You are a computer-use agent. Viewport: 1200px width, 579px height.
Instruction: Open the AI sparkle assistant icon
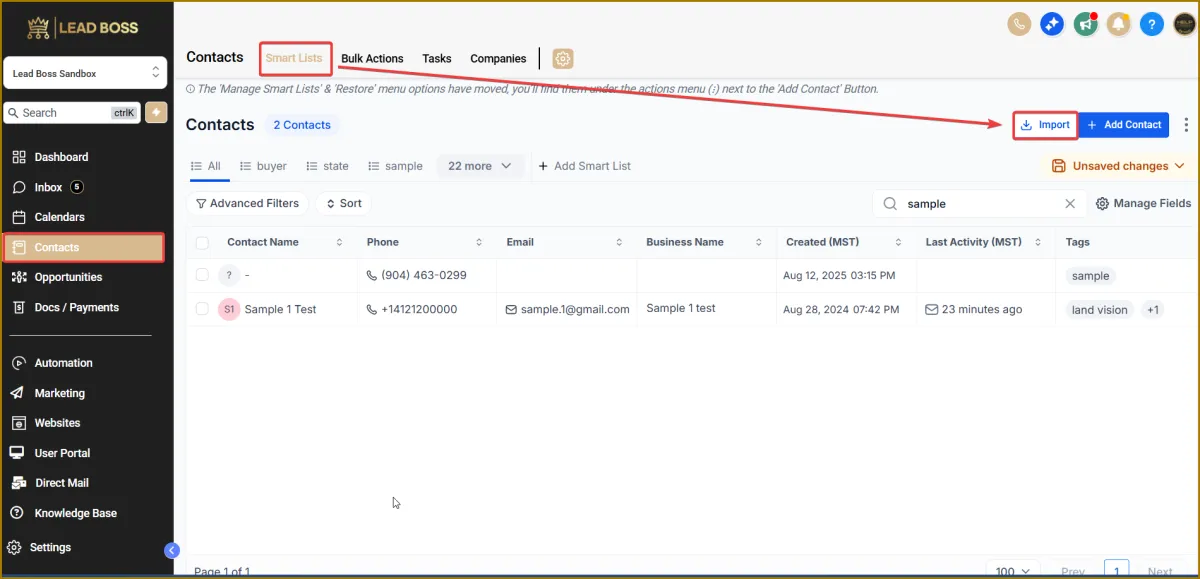coord(1052,24)
